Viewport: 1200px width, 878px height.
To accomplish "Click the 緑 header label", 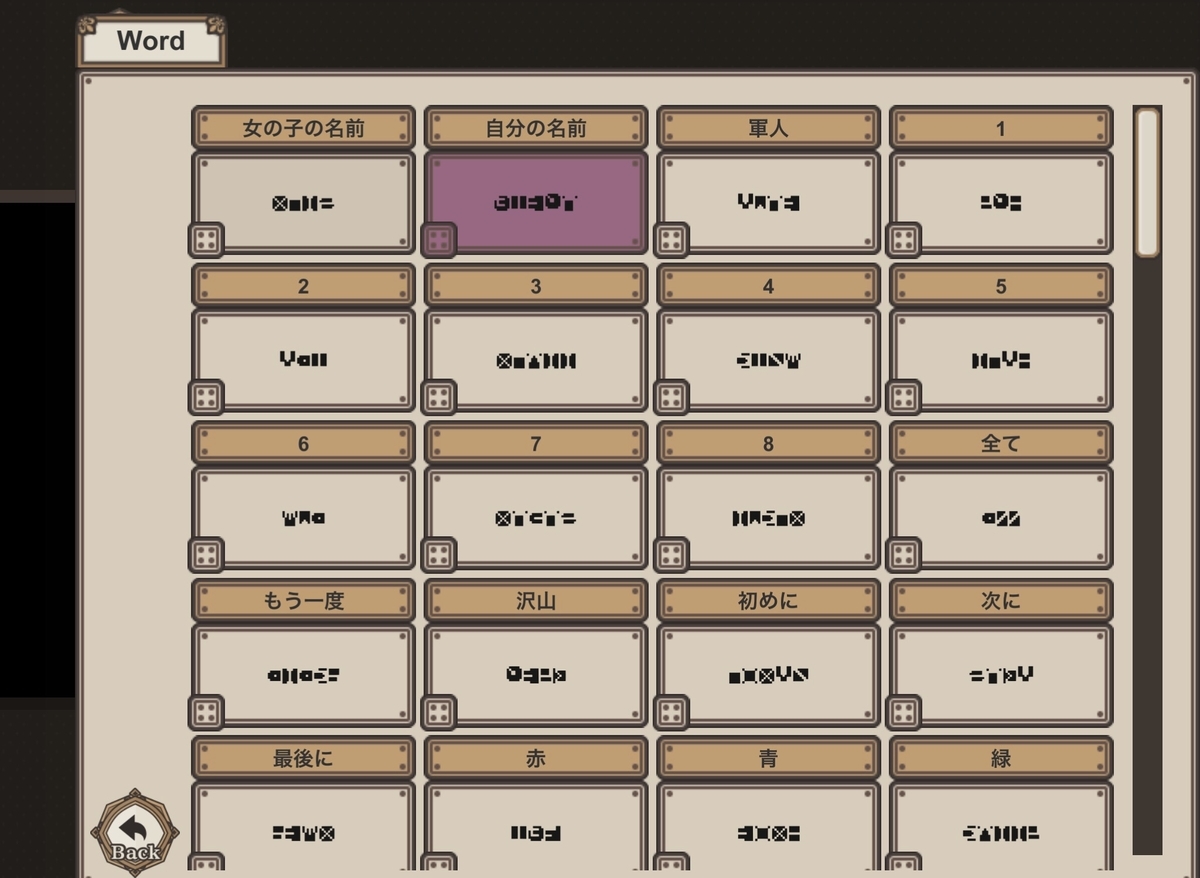I will point(1001,758).
